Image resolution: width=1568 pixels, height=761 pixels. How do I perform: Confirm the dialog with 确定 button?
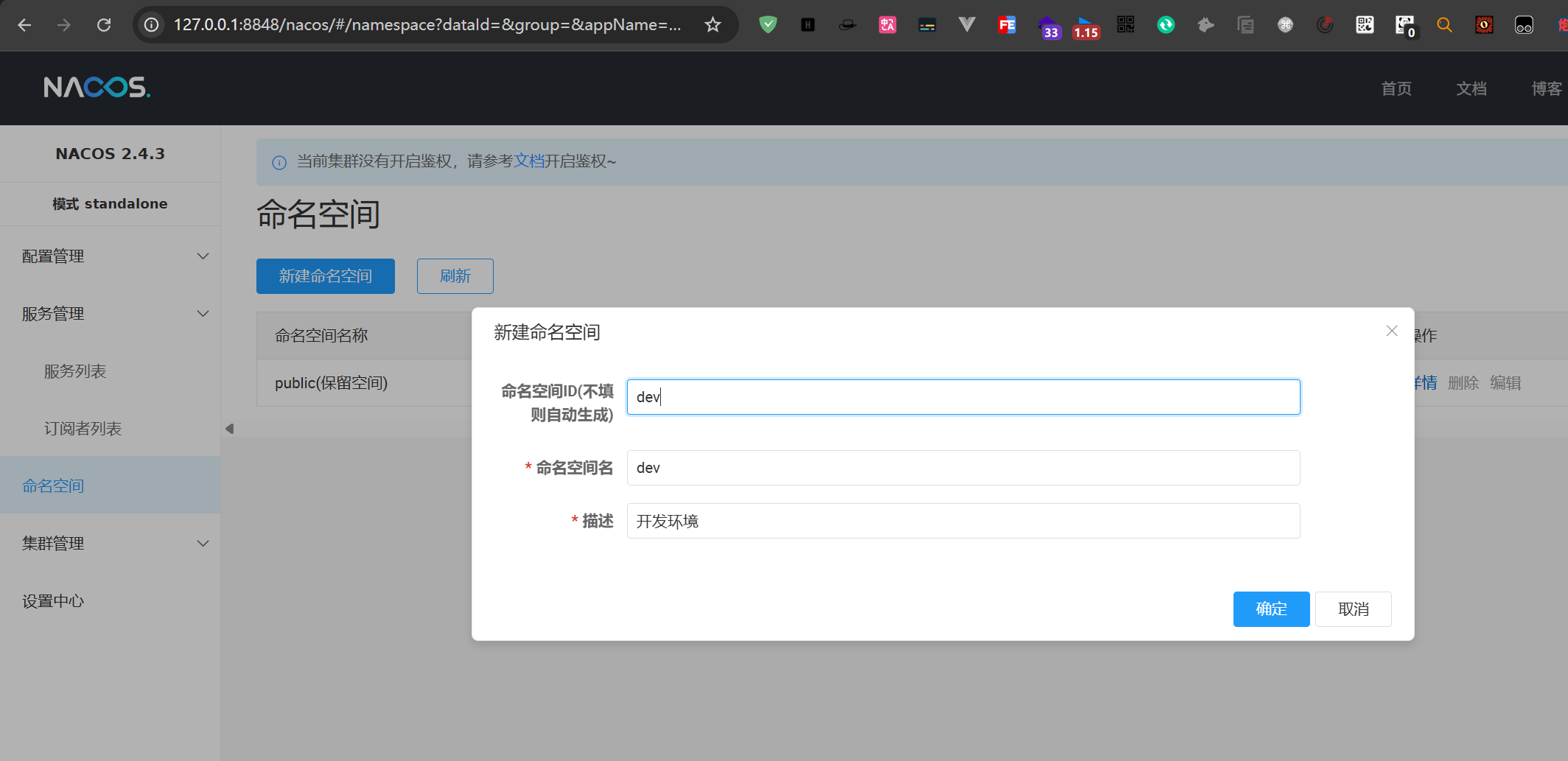coord(1271,609)
